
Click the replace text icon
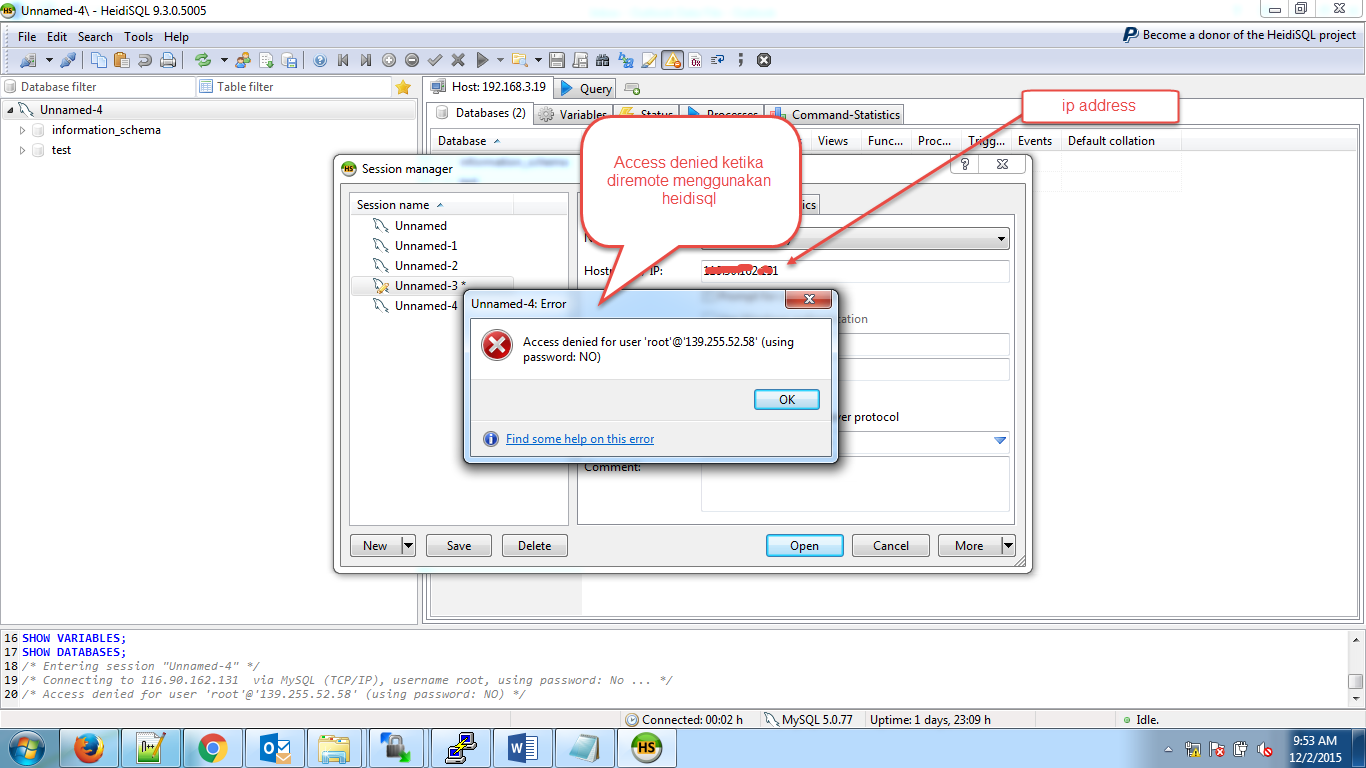click(x=626, y=60)
